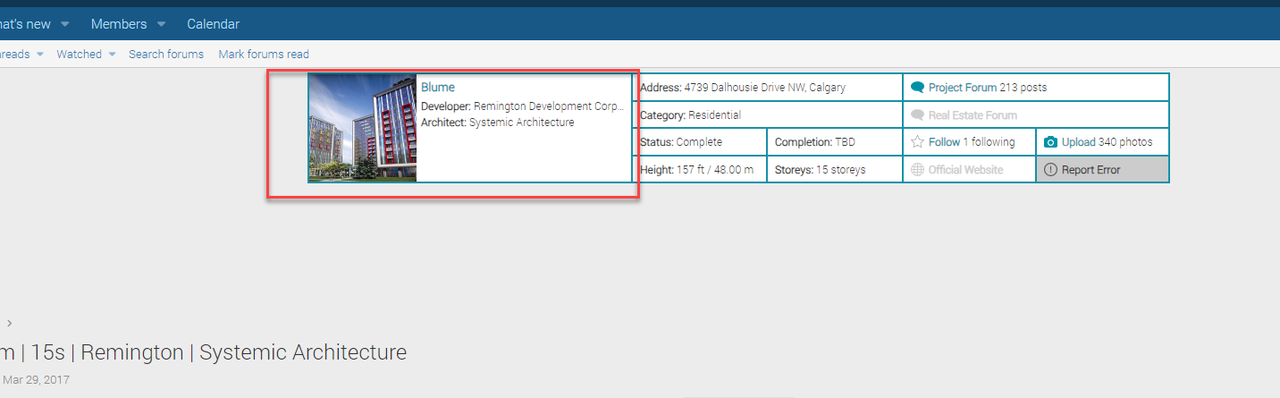Expand the Watched dropdown arrow

pyautogui.click(x=112, y=54)
